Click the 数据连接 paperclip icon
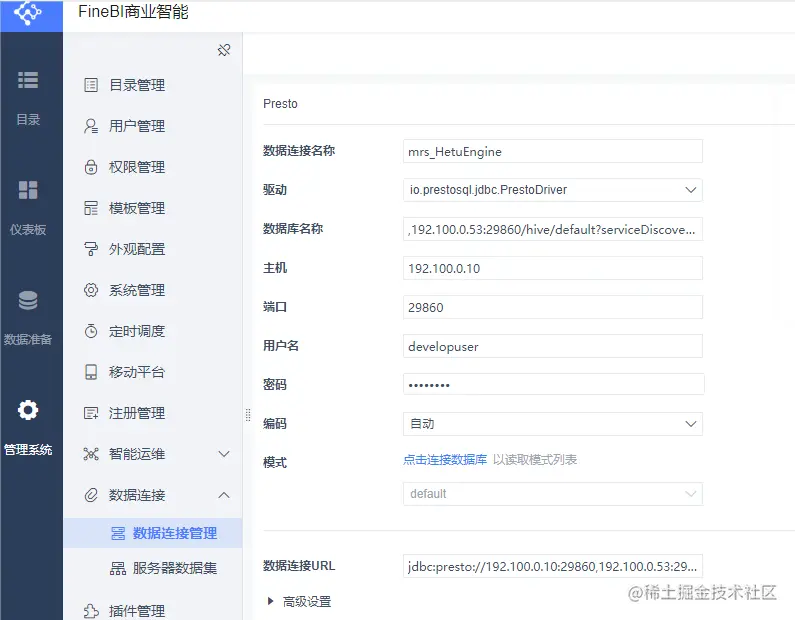Screen dimensions: 795x620 coord(91,495)
